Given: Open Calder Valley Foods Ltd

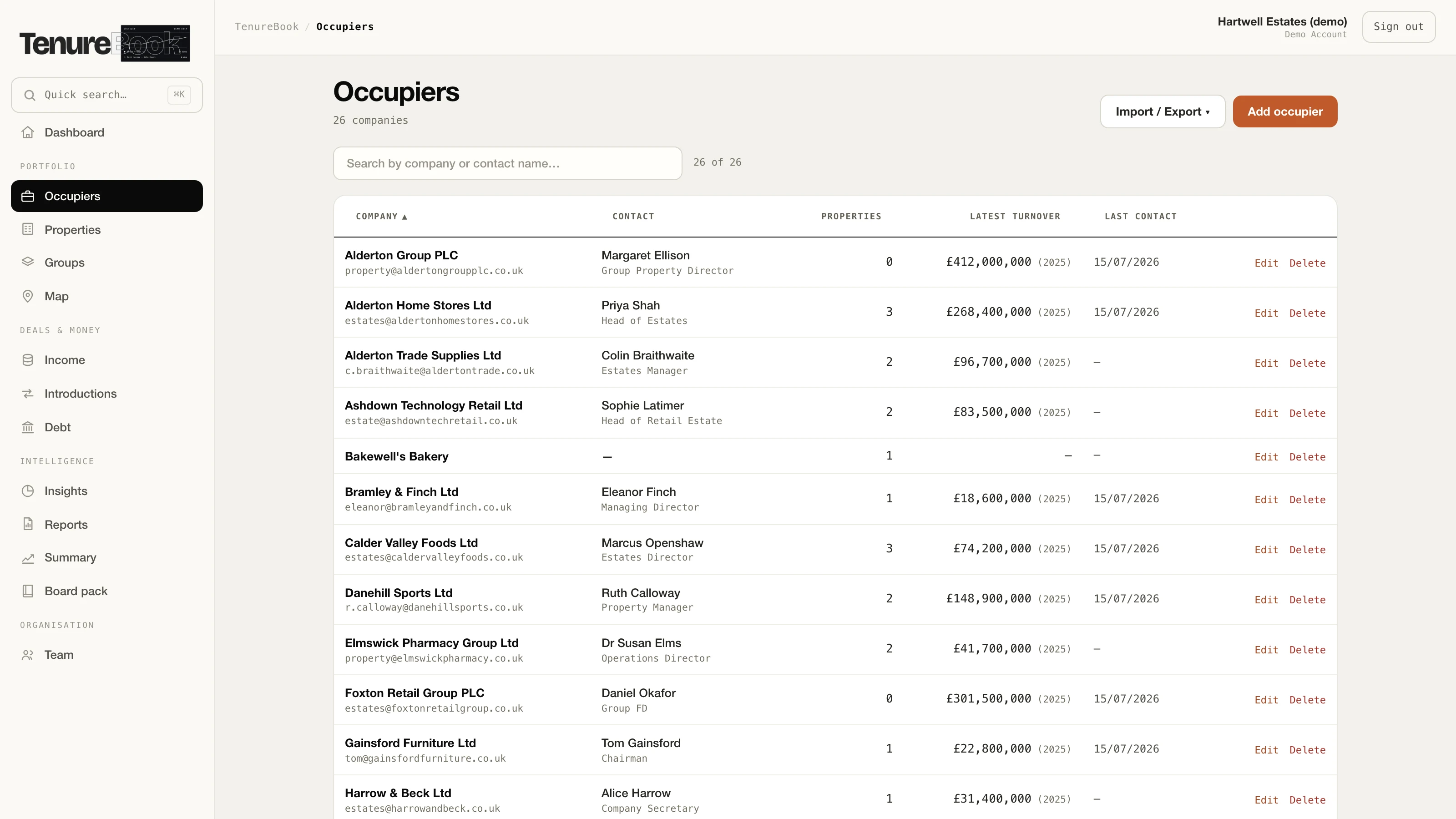Looking at the screenshot, I should (411, 543).
